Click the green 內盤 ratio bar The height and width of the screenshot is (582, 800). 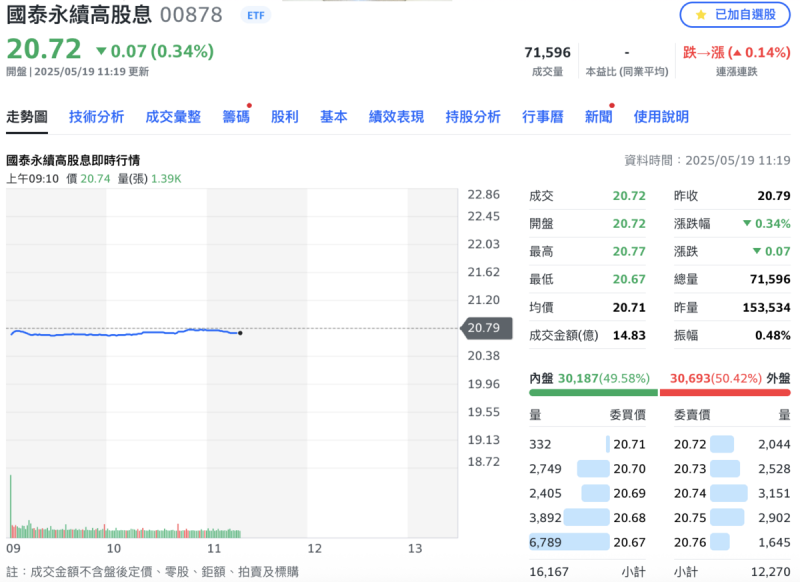pos(593,393)
